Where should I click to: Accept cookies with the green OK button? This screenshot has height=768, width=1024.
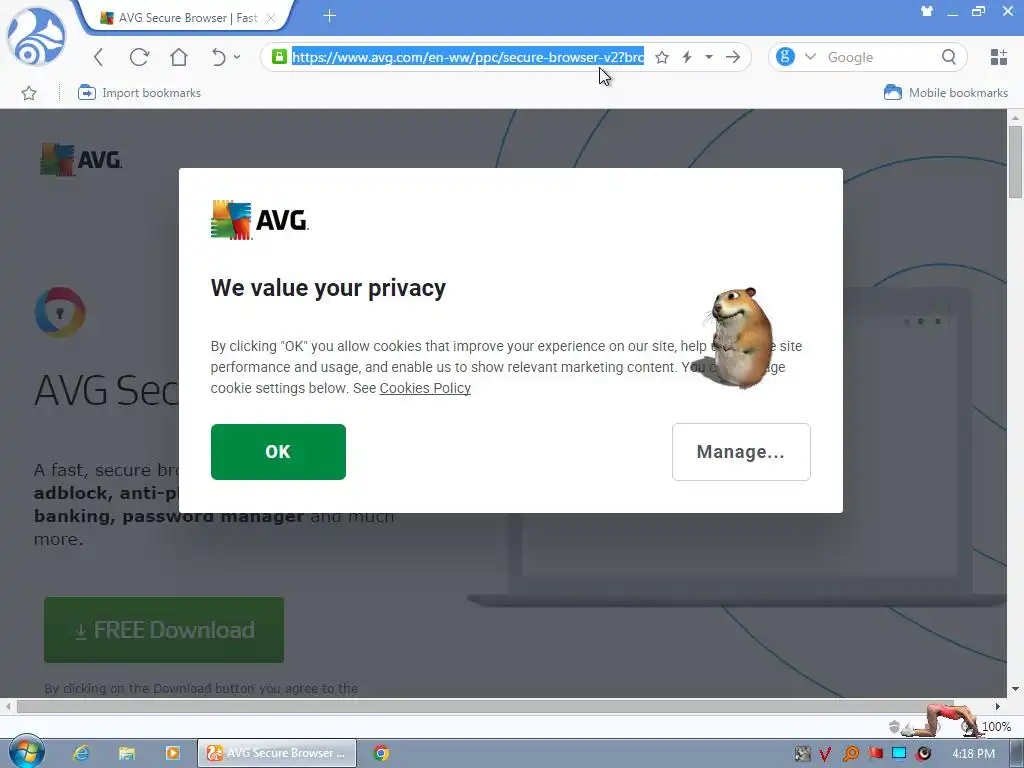click(278, 452)
